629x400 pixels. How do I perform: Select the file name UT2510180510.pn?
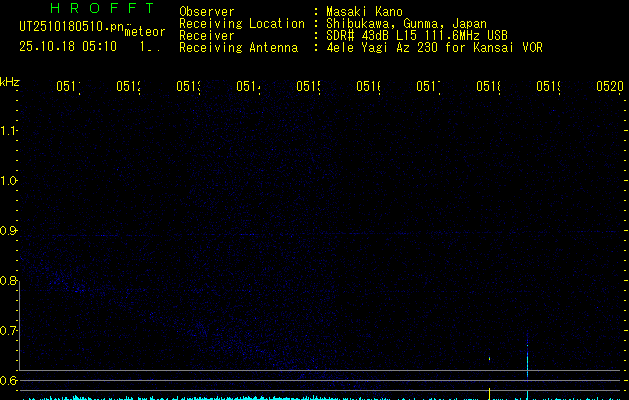tap(72, 27)
